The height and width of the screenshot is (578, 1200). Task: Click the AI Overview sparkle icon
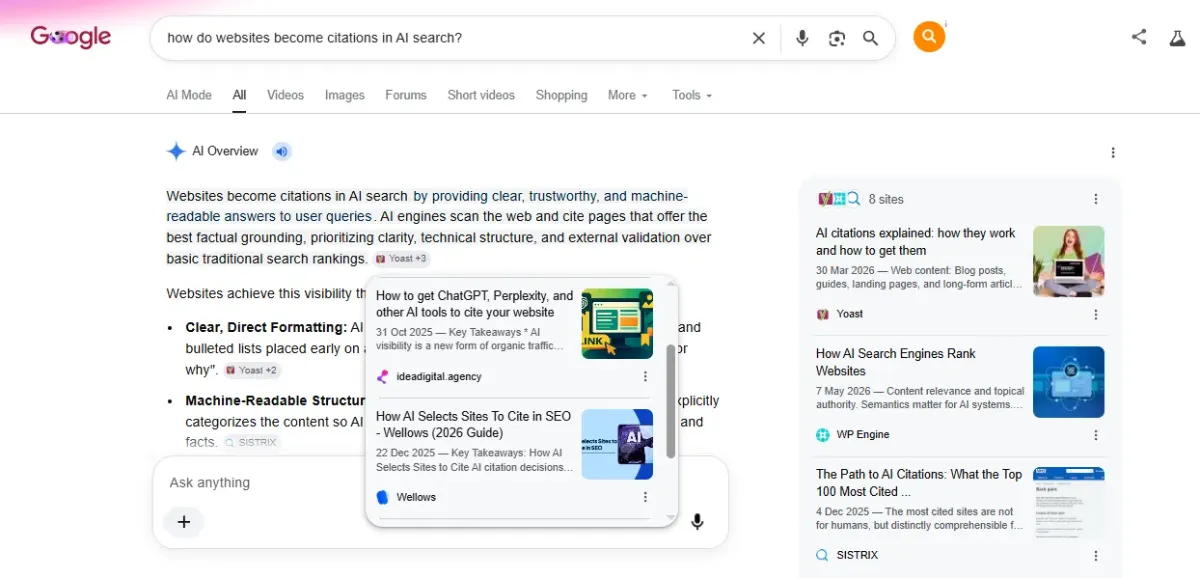coord(176,151)
